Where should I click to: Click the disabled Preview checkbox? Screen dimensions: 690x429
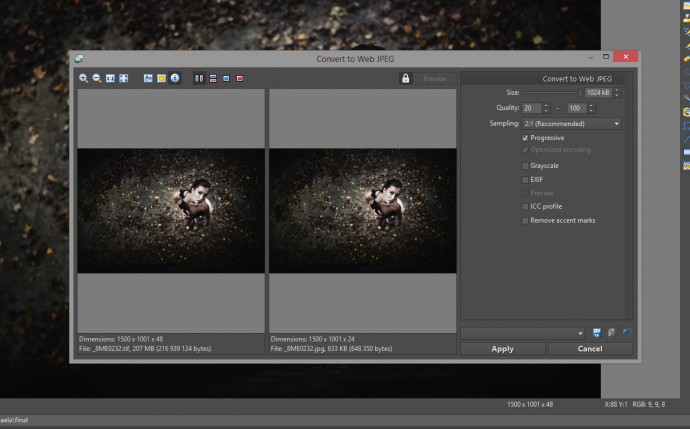click(x=525, y=193)
